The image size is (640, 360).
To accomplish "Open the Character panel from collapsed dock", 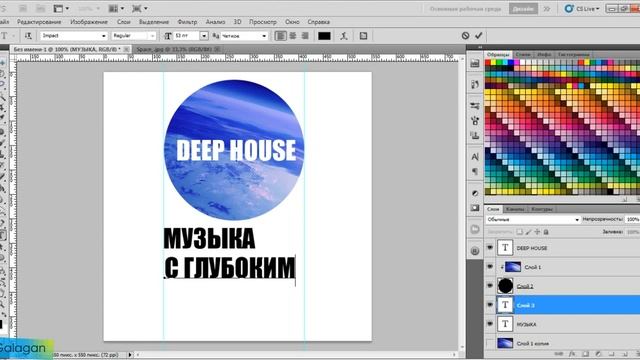I will click(x=475, y=157).
